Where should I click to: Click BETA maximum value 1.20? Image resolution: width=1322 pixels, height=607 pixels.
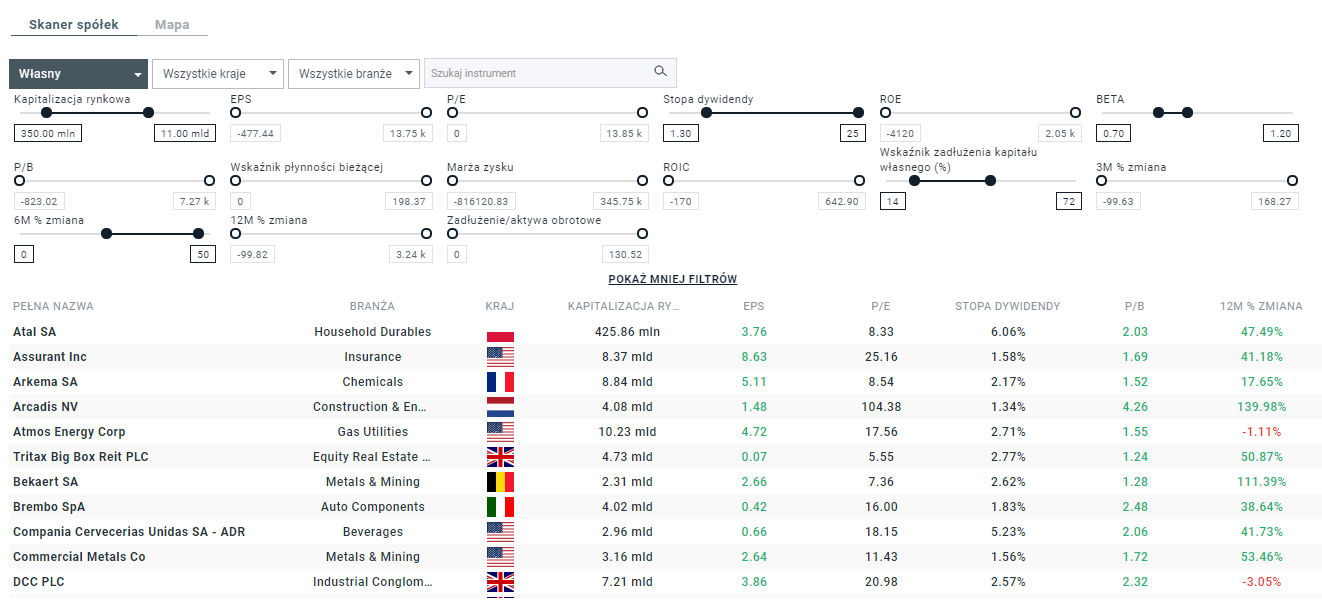pos(1280,133)
